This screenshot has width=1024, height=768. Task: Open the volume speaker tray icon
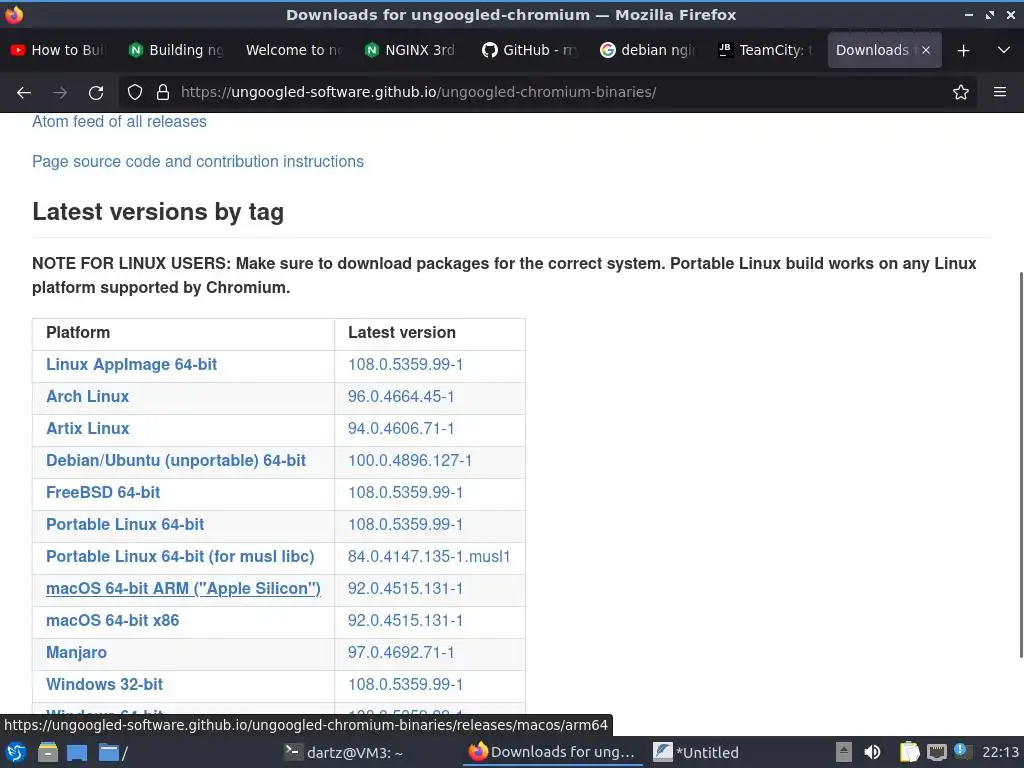point(872,752)
